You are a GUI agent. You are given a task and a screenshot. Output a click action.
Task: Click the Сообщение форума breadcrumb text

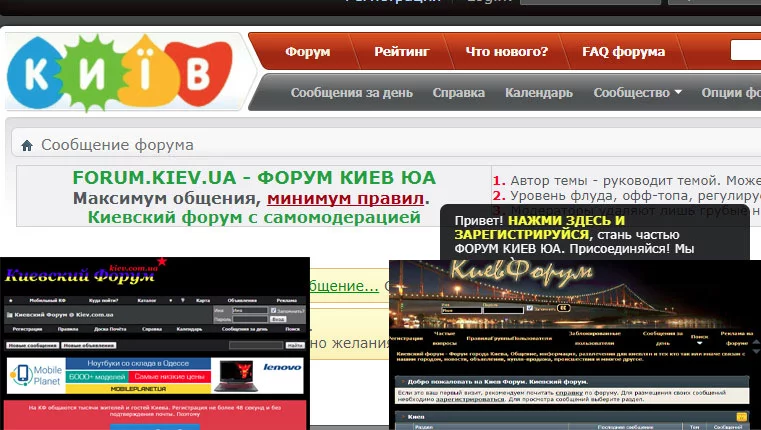click(117, 145)
